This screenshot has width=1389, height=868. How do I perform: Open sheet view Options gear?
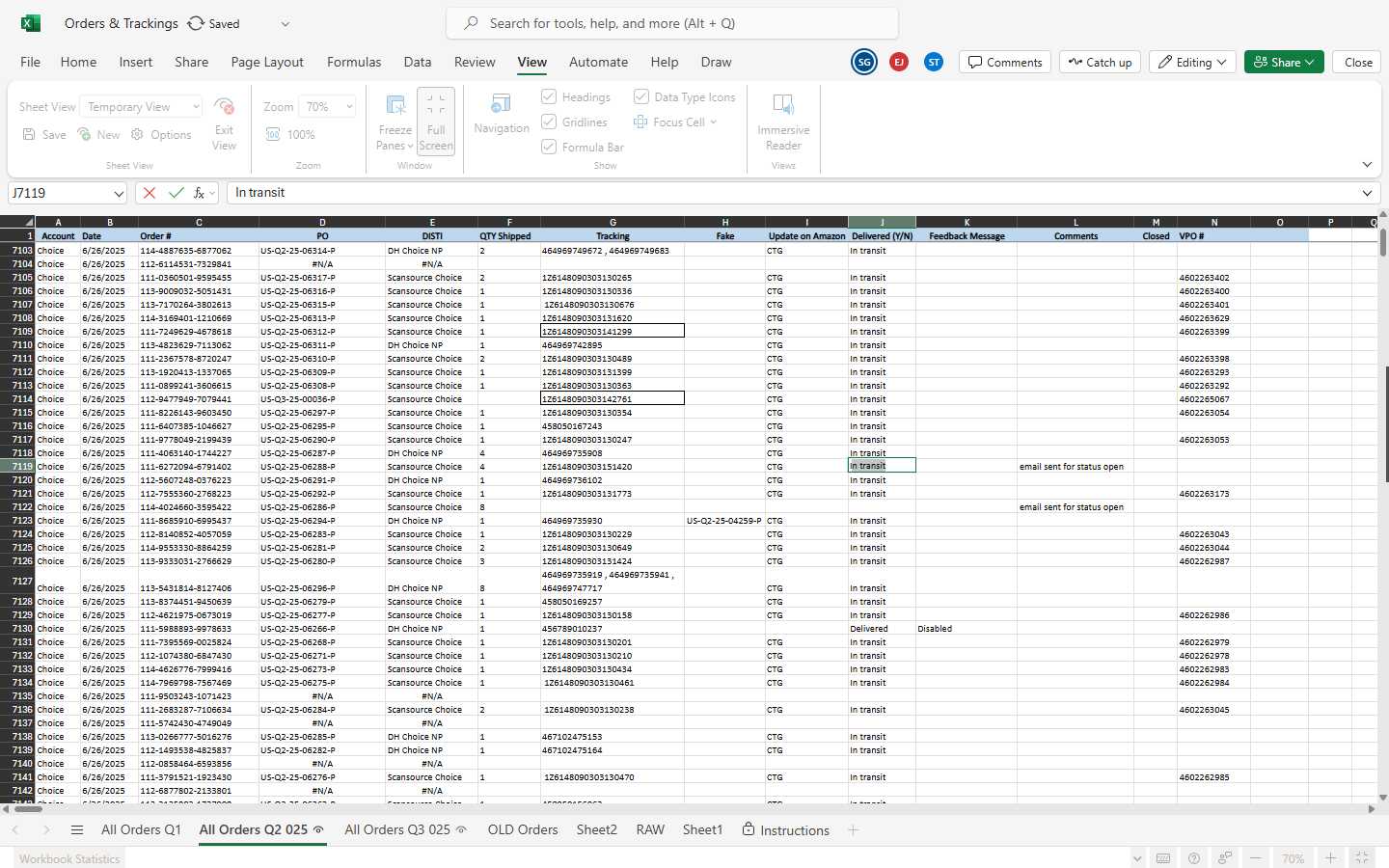(137, 134)
